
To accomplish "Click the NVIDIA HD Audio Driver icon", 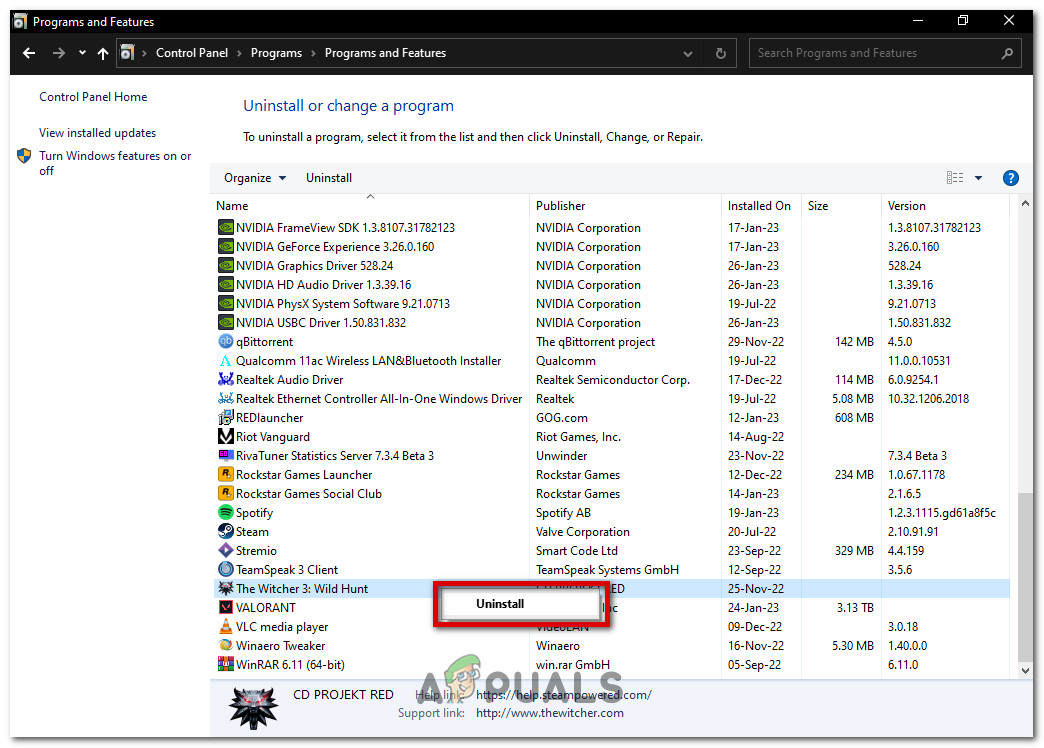I will [226, 284].
